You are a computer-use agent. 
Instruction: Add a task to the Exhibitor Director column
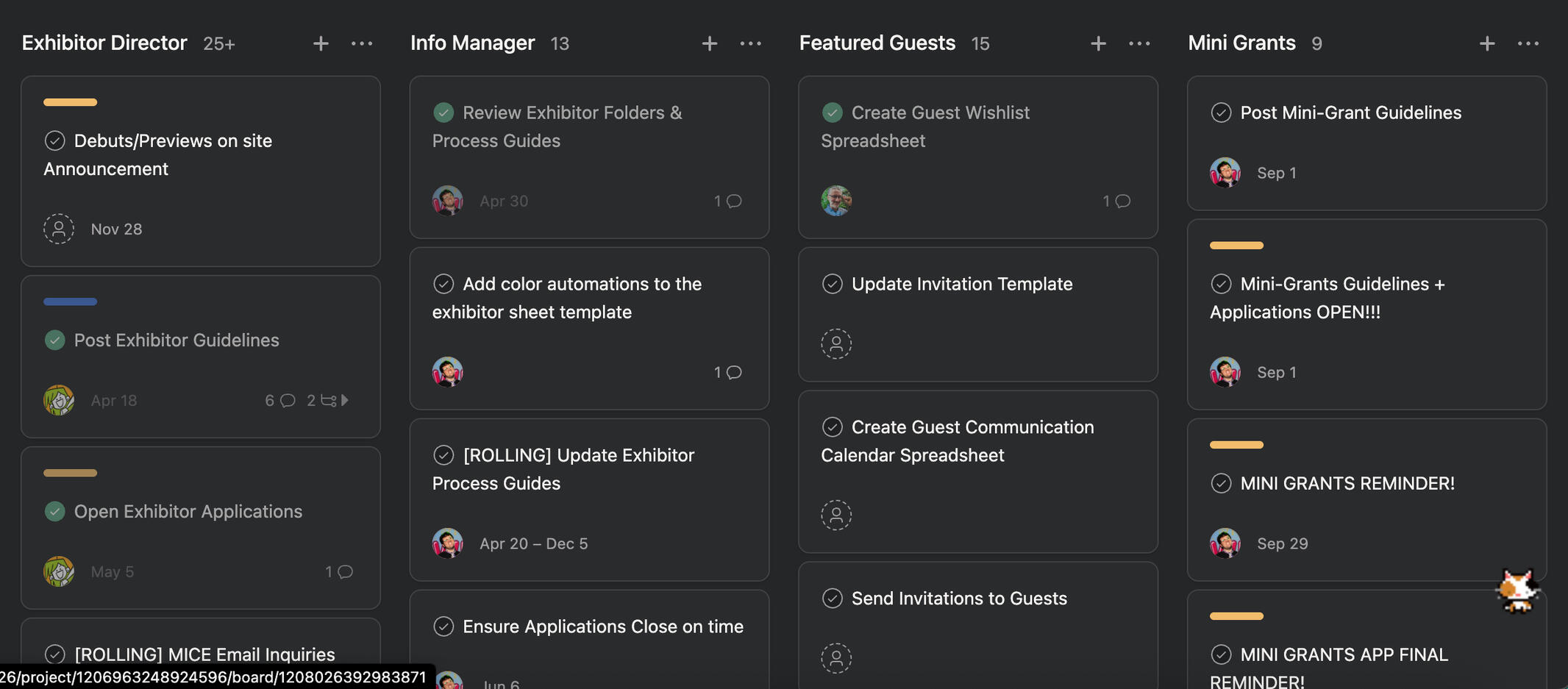(x=321, y=43)
